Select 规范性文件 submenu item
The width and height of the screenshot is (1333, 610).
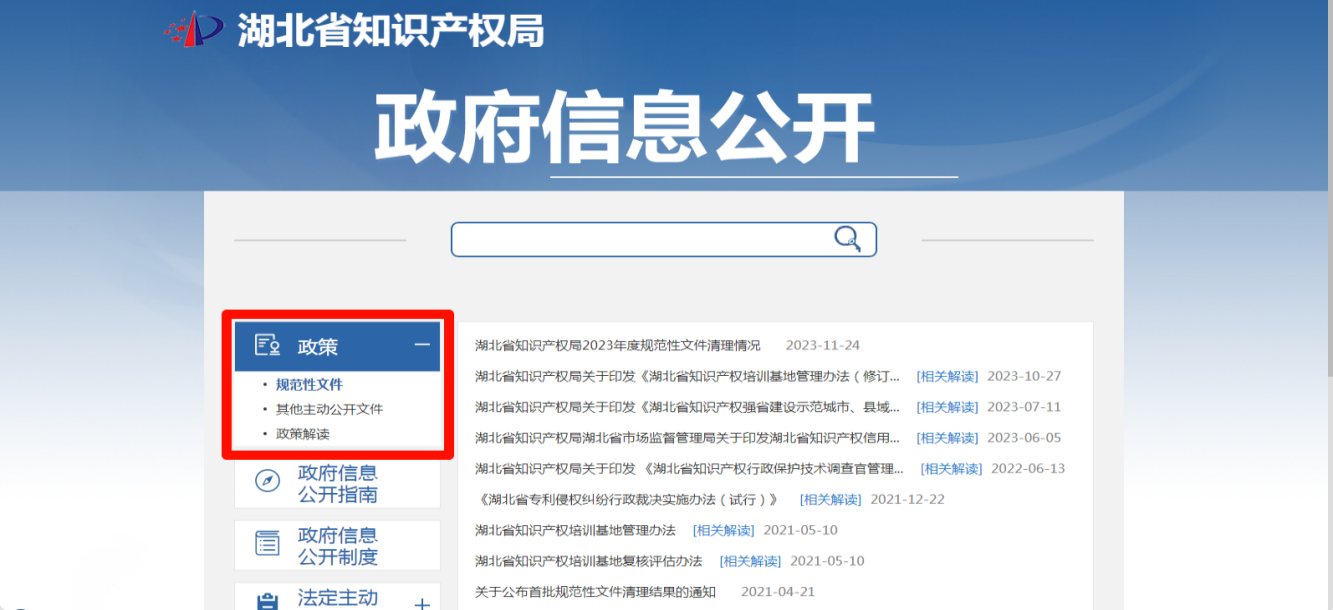coord(309,384)
